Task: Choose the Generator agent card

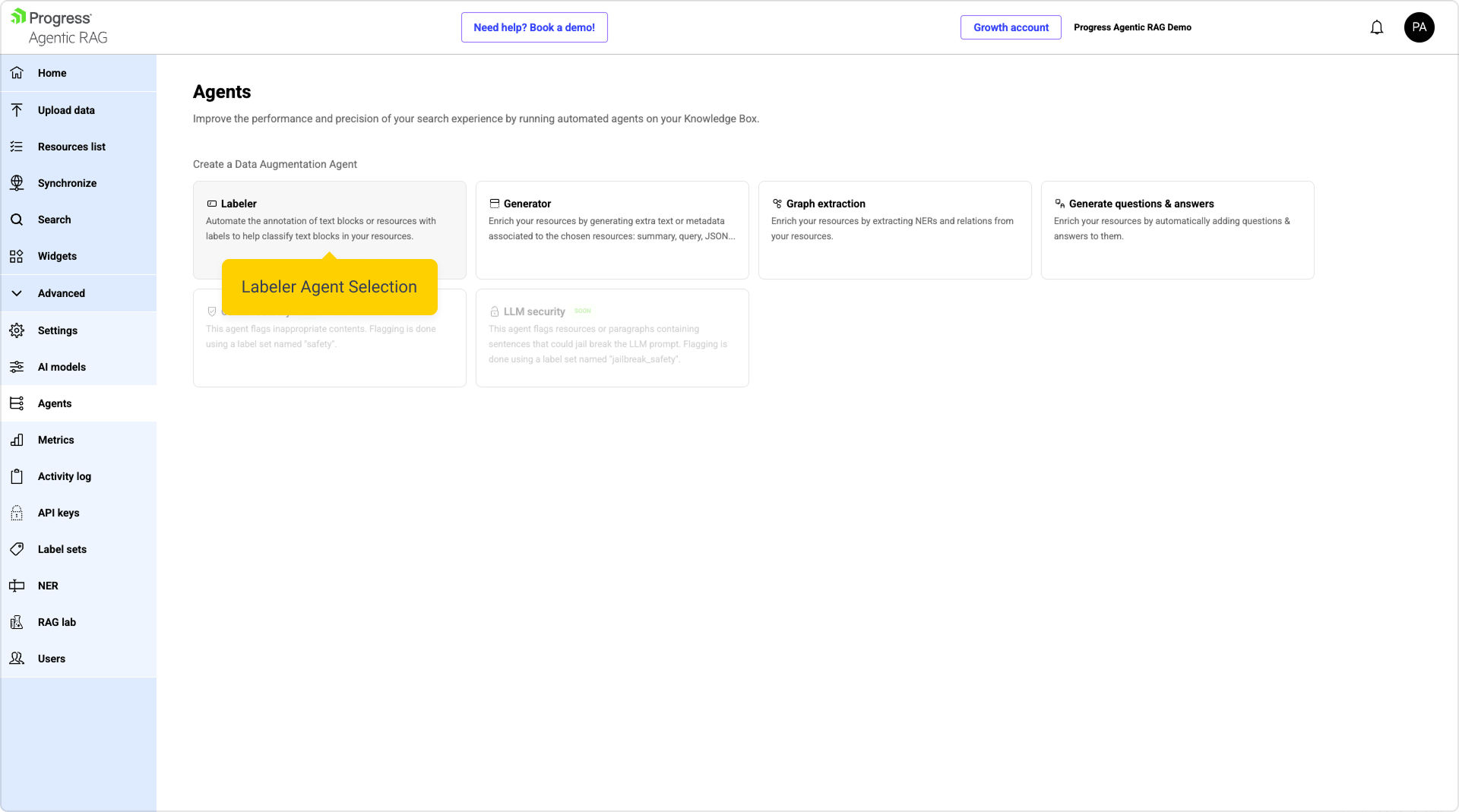Action: [x=612, y=229]
